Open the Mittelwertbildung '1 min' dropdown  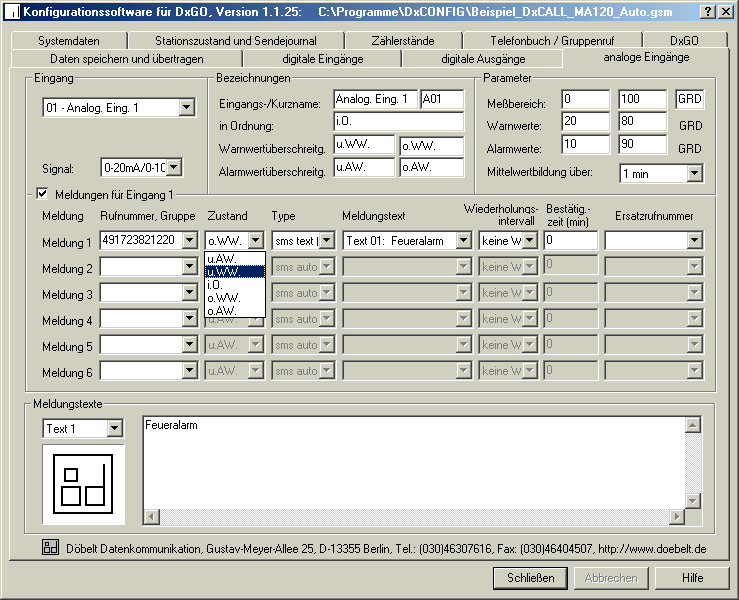[695, 173]
